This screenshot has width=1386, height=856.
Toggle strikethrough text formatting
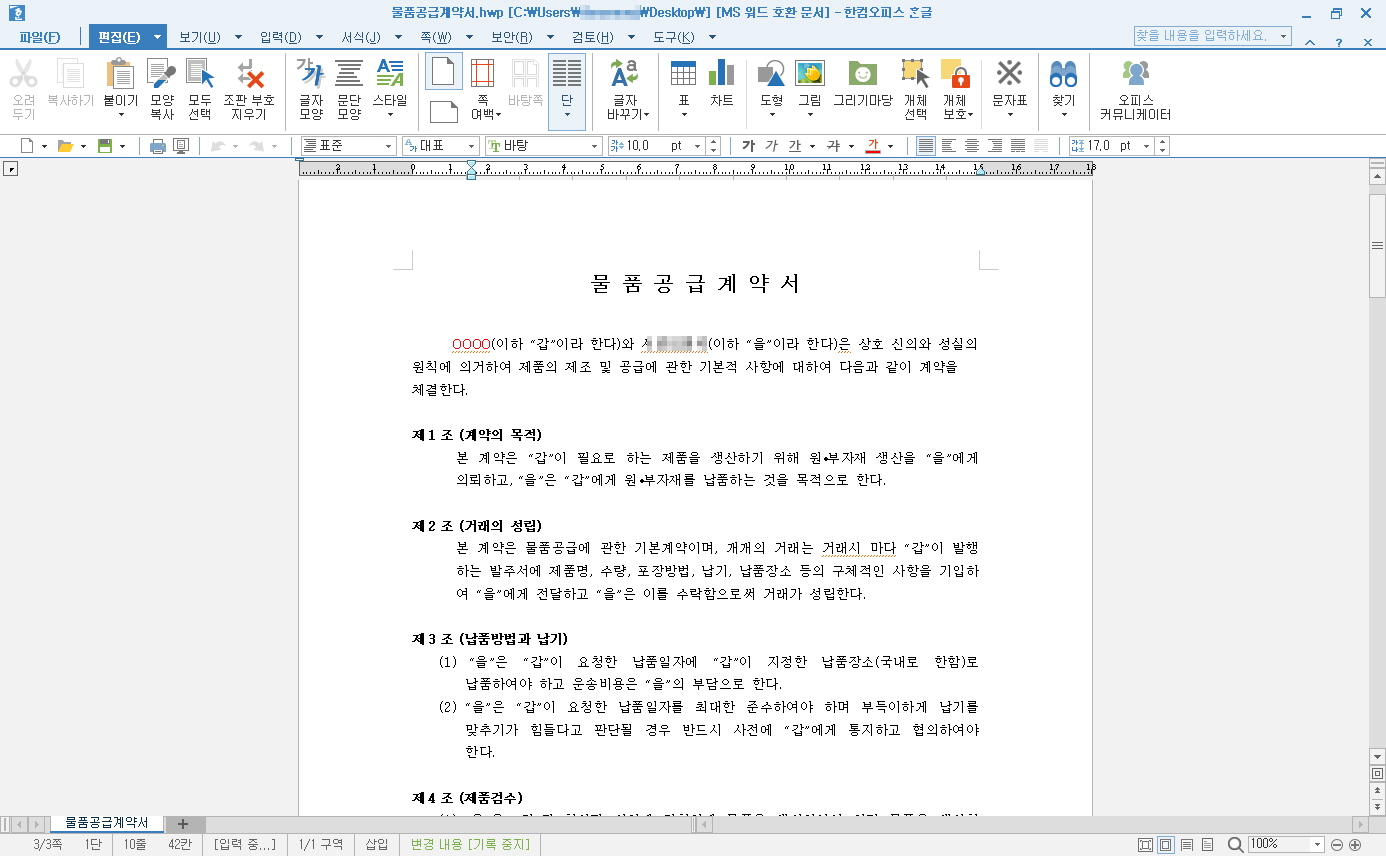point(833,146)
